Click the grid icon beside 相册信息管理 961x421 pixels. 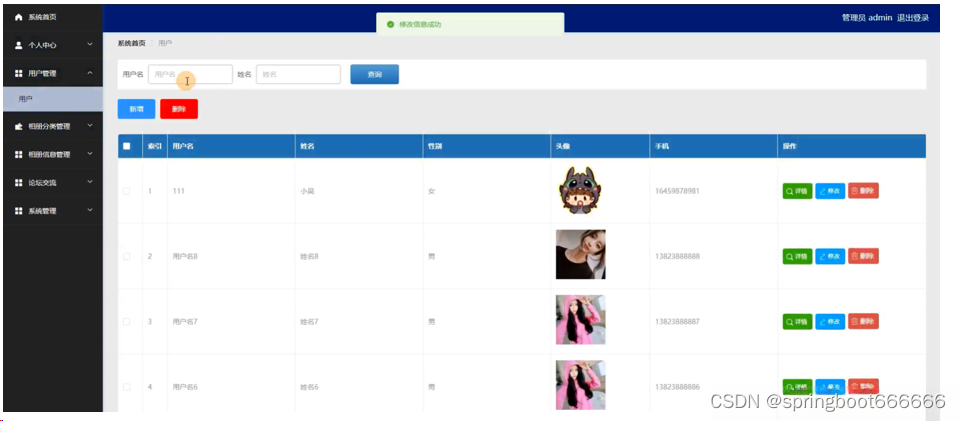(x=18, y=154)
